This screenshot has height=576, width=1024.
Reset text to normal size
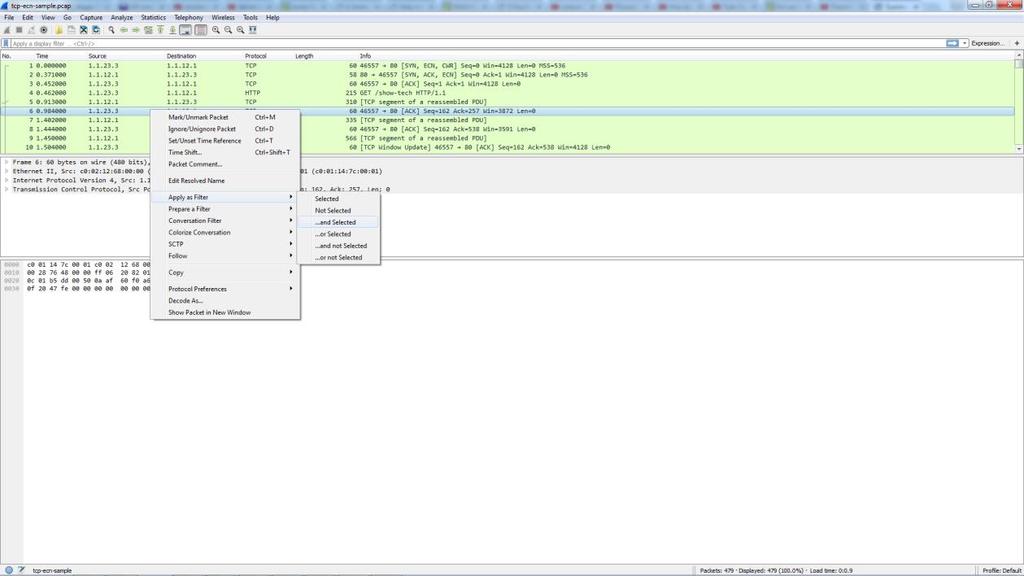tap(240, 30)
